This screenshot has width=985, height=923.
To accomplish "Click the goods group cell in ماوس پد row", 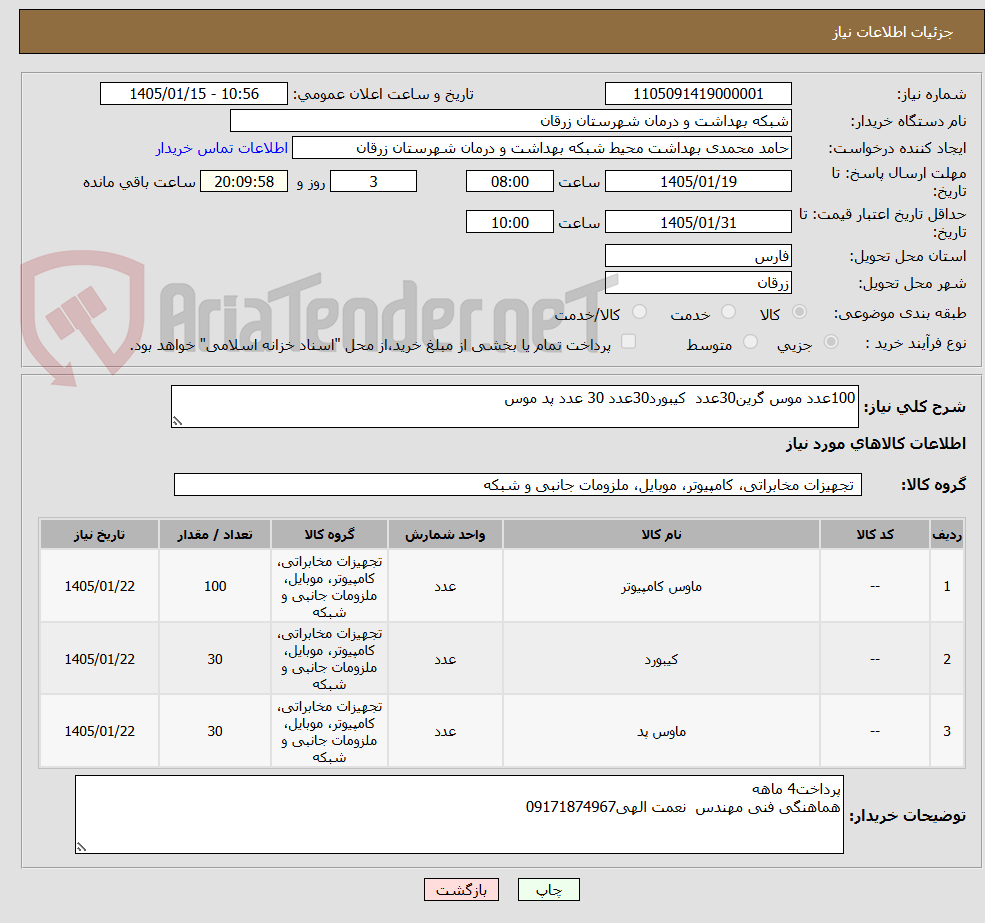I will click(x=329, y=731).
